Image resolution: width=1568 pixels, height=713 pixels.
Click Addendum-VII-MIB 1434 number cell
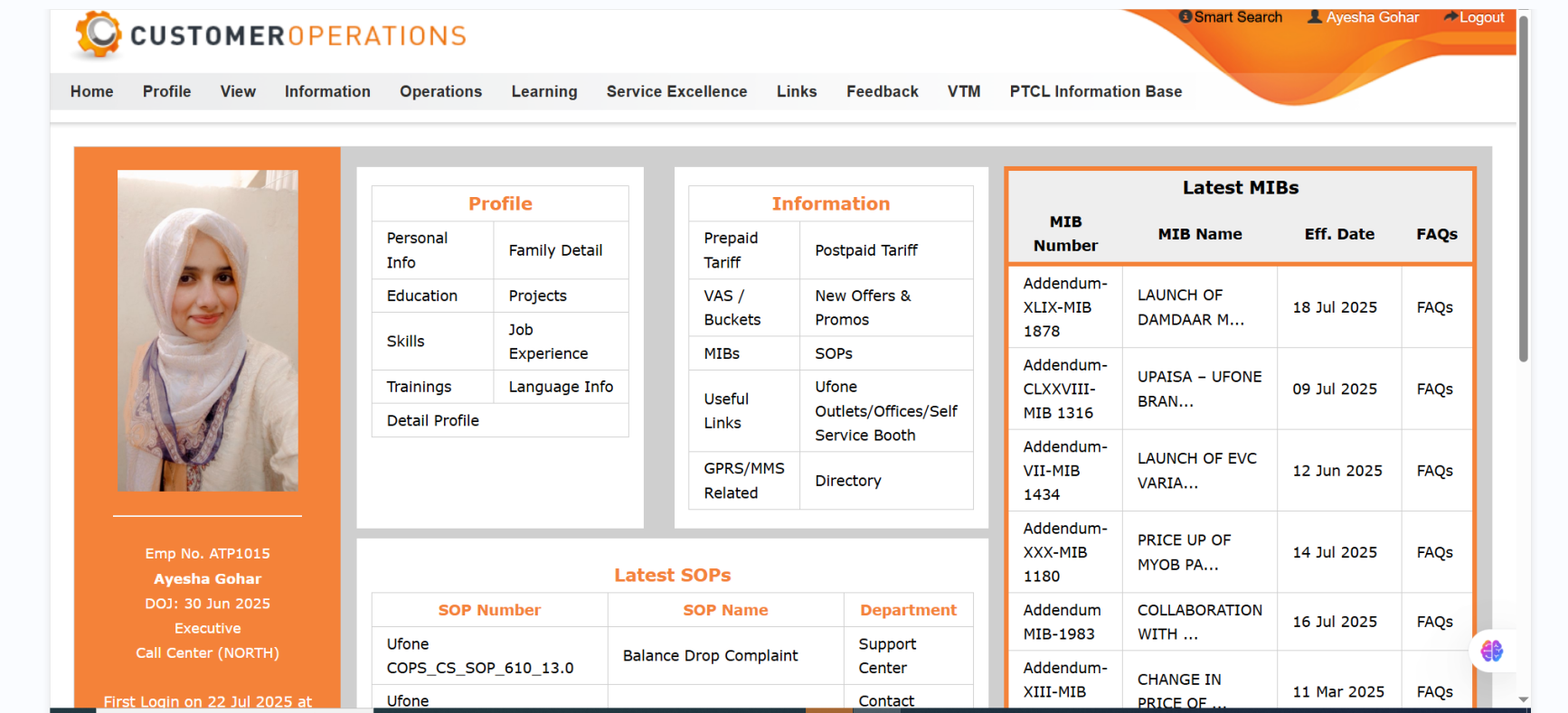coord(1065,471)
